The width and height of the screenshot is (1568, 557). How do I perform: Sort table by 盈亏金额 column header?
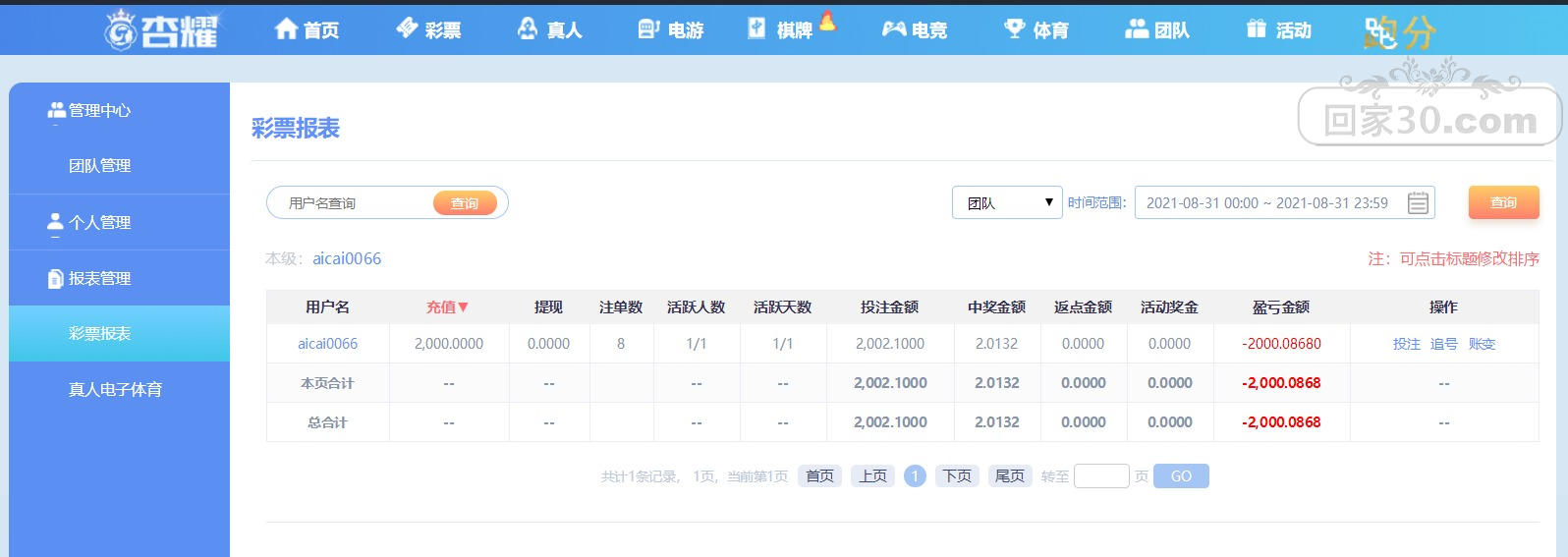[1281, 307]
